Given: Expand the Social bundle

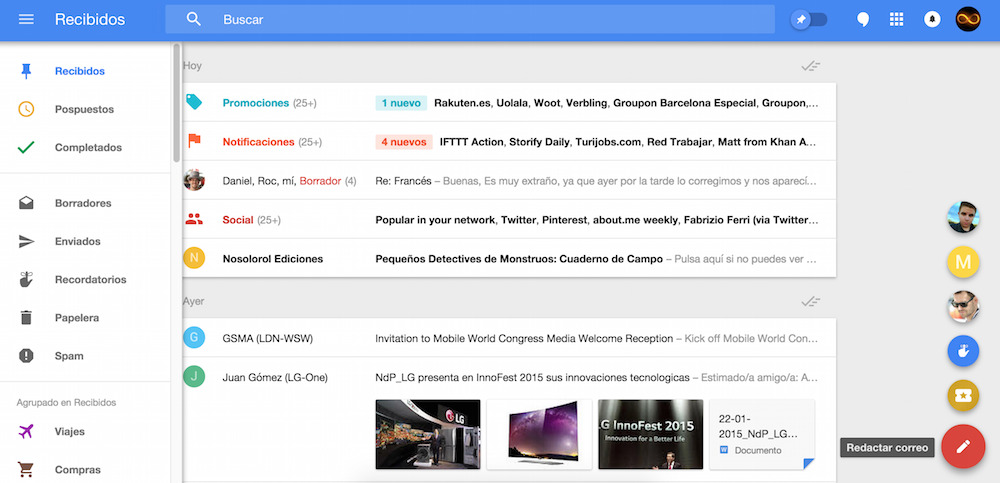Looking at the screenshot, I should [x=509, y=219].
